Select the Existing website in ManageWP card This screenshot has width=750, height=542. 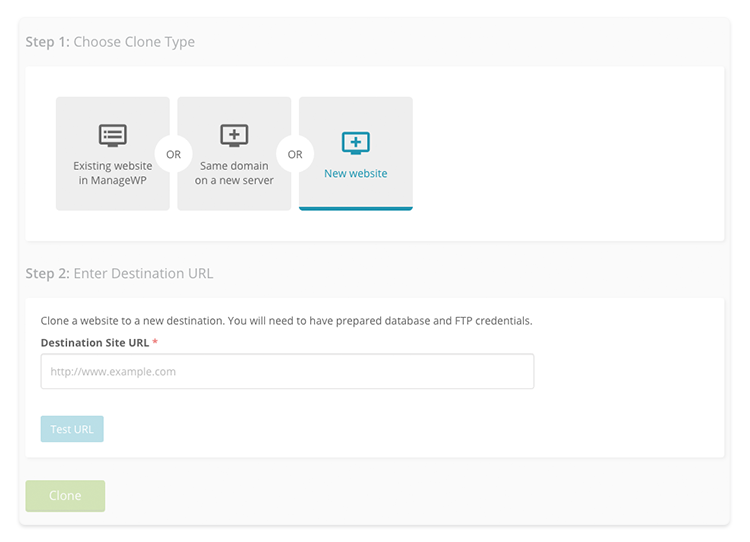click(x=112, y=154)
